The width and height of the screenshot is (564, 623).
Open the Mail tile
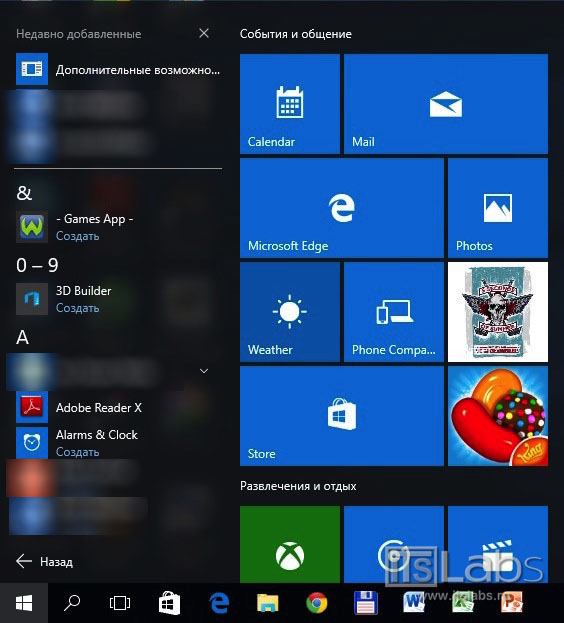[446, 104]
